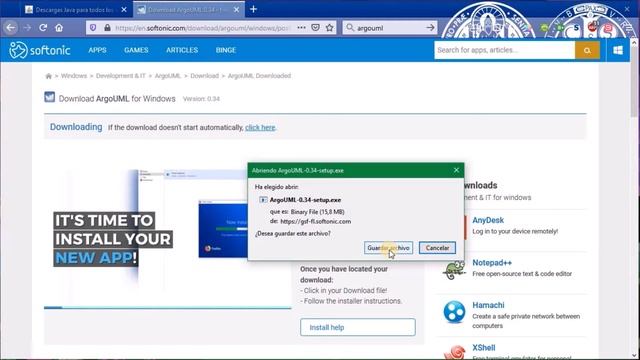640x360 pixels.
Task: Click the padlock site security icon
Action: click(x=107, y=28)
